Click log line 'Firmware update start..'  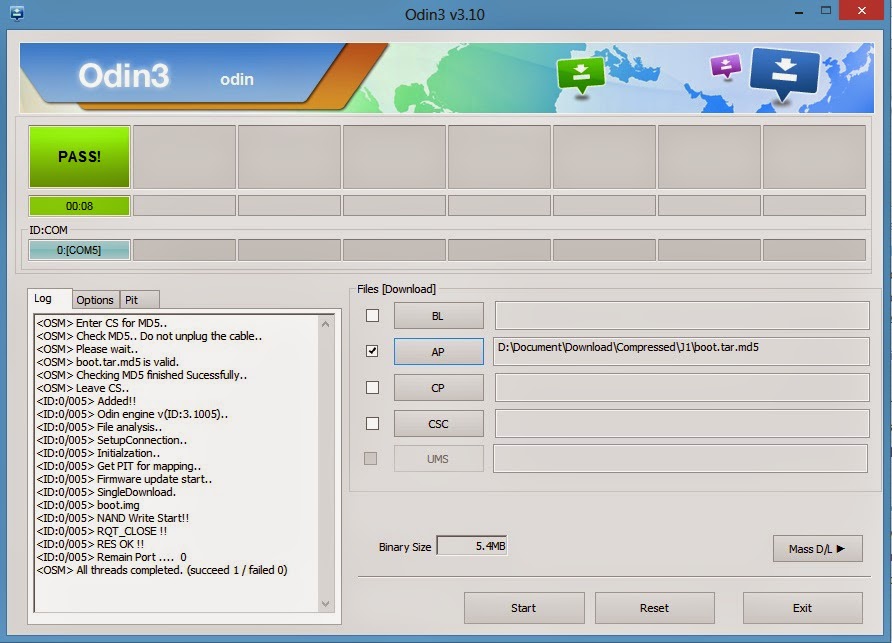click(124, 479)
